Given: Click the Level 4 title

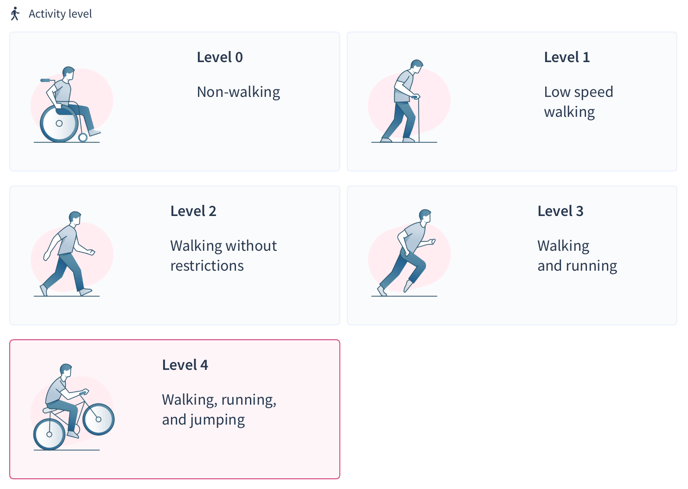Looking at the screenshot, I should pyautogui.click(x=185, y=365).
